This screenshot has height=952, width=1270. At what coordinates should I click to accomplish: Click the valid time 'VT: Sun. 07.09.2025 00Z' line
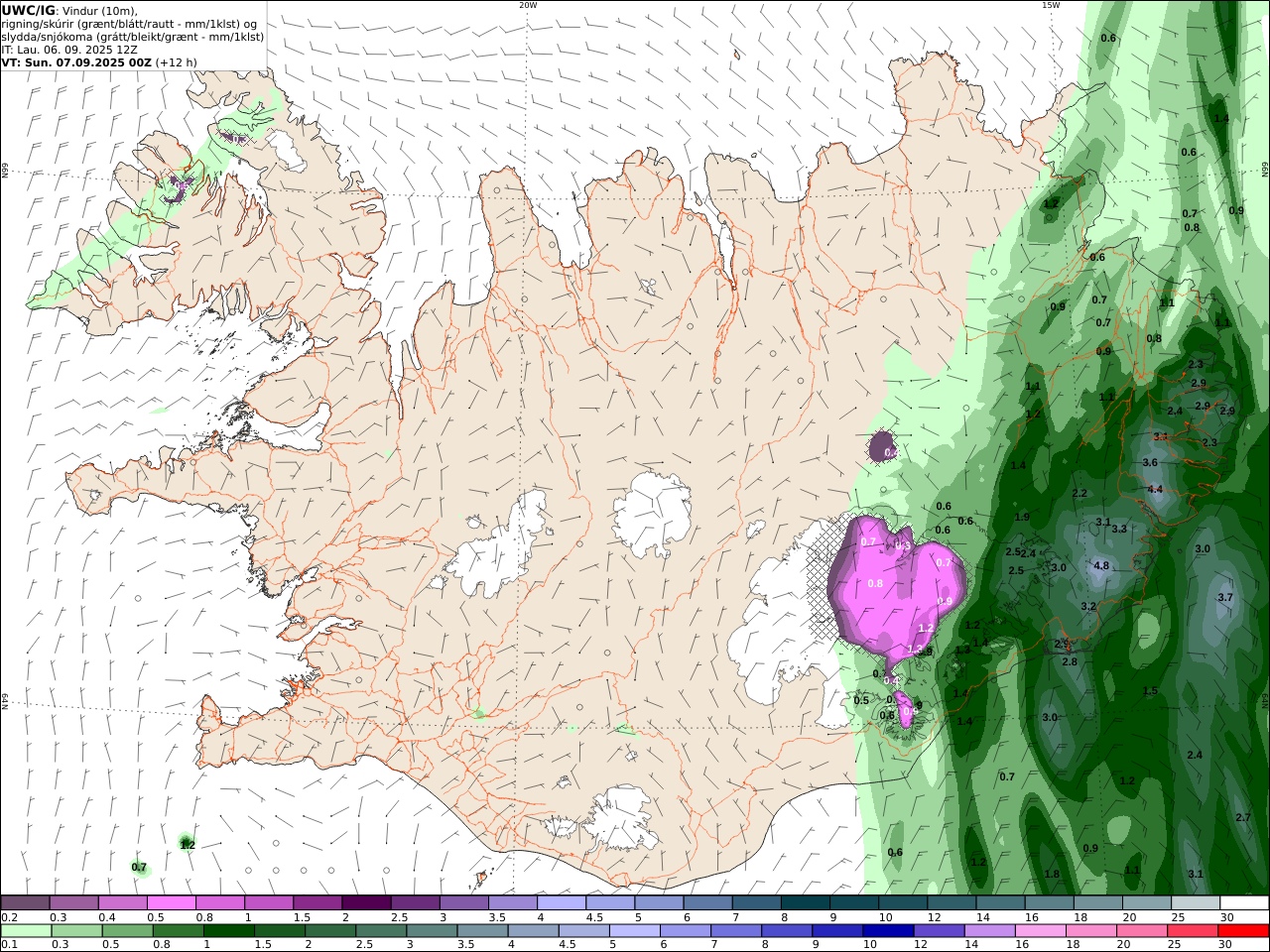pyautogui.click(x=77, y=61)
